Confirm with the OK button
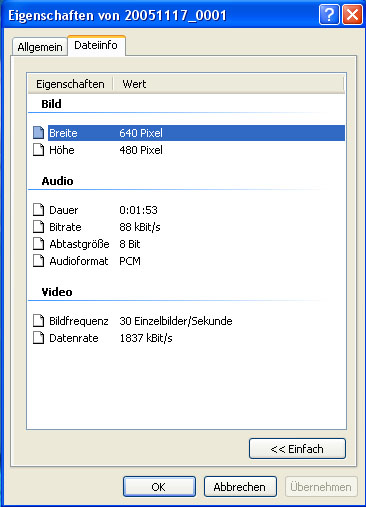Viewport: 366px width, 507px height. (159, 487)
